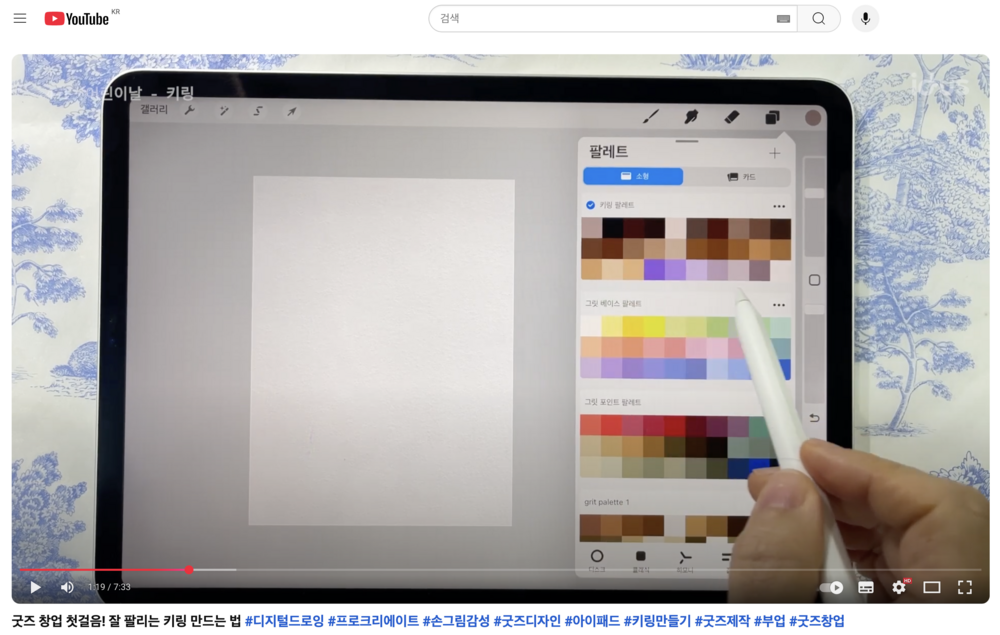
Task: Play the YouTube video
Action: tap(35, 587)
